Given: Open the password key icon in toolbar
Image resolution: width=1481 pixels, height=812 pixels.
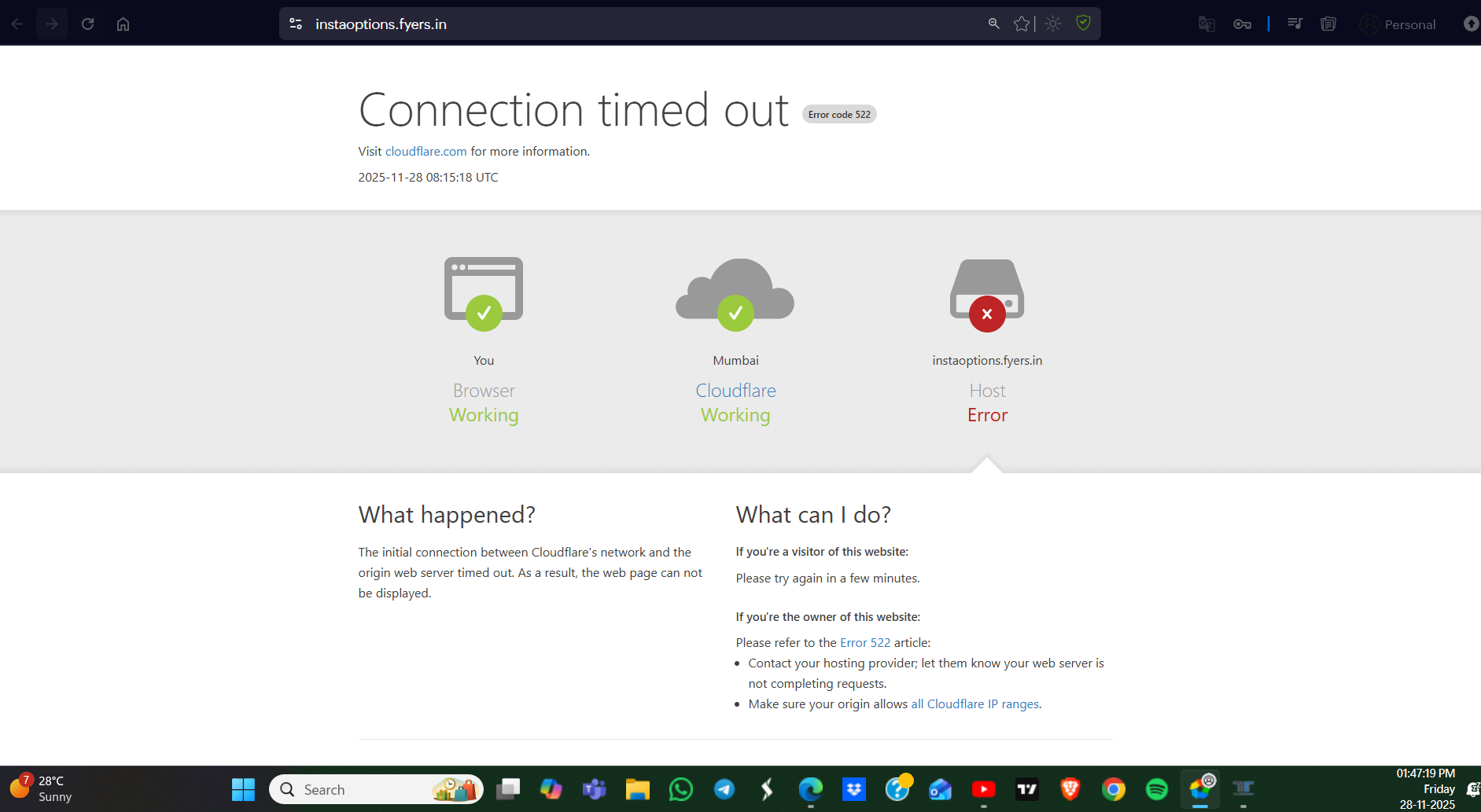Looking at the screenshot, I should [1242, 24].
